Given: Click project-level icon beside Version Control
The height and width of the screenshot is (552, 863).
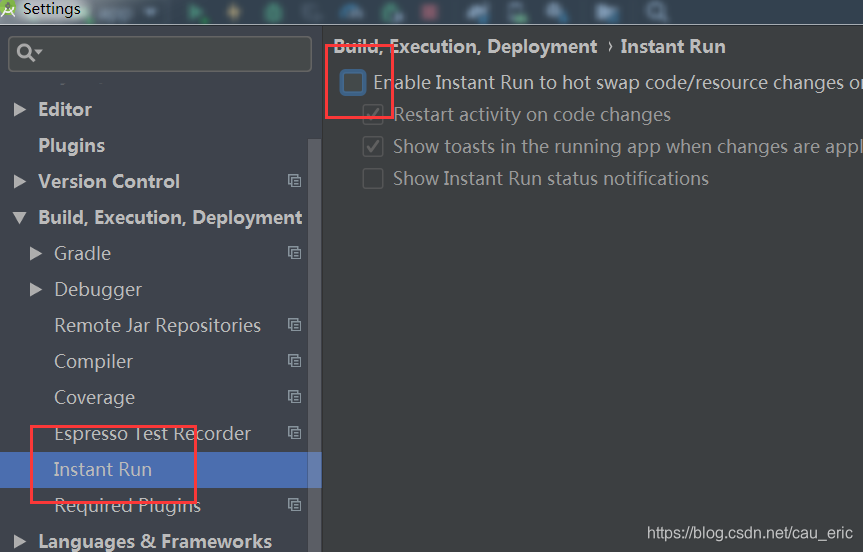Looking at the screenshot, I should point(294,181).
